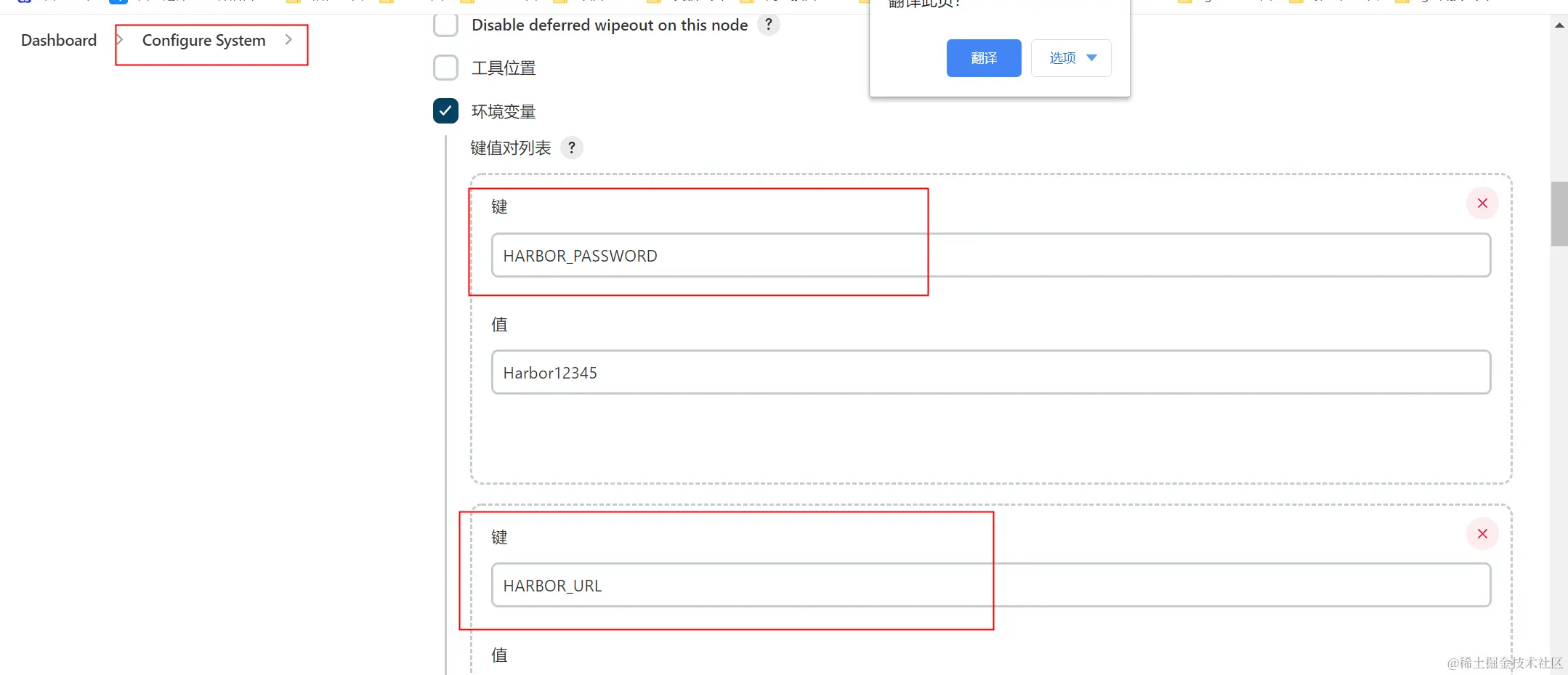Delete the HARBOR_PASSWORD key-value entry
The image size is (1568, 675).
point(1482,203)
